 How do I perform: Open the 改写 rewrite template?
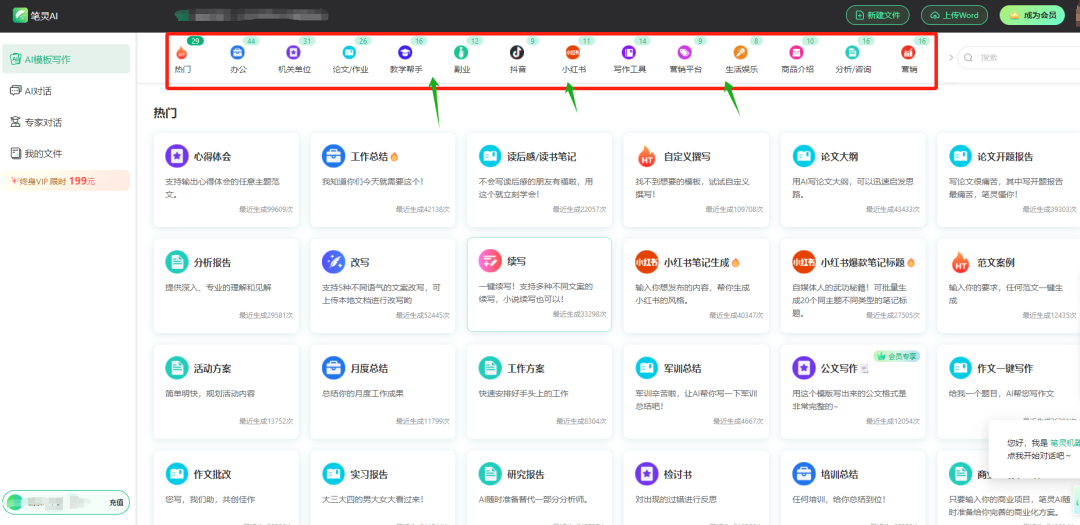(x=382, y=285)
